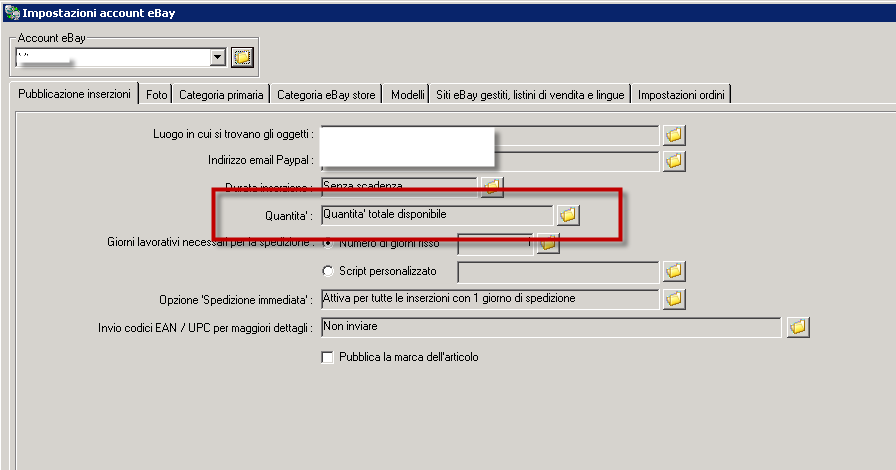Viewport: 896px width, 470px height.
Task: Open the folder button beside Account eBay dropdown
Action: pos(242,57)
